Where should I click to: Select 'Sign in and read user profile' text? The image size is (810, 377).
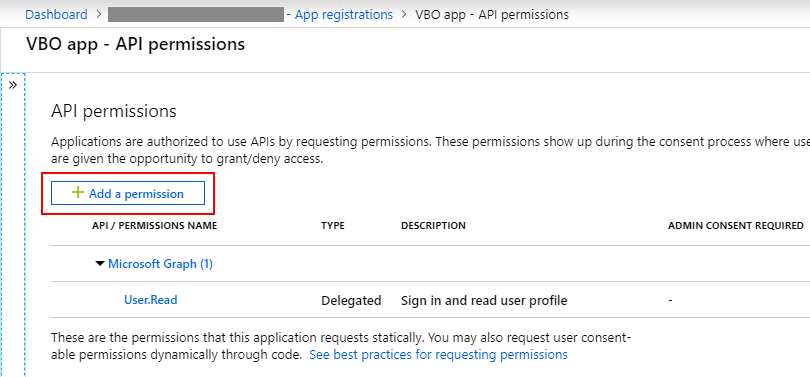click(x=484, y=301)
